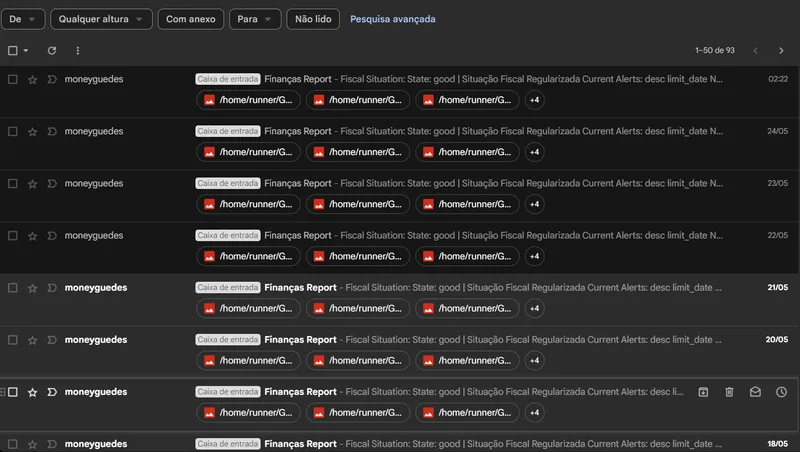The width and height of the screenshot is (800, 452).
Task: Open the De sender filter dropdown
Action: 22,19
